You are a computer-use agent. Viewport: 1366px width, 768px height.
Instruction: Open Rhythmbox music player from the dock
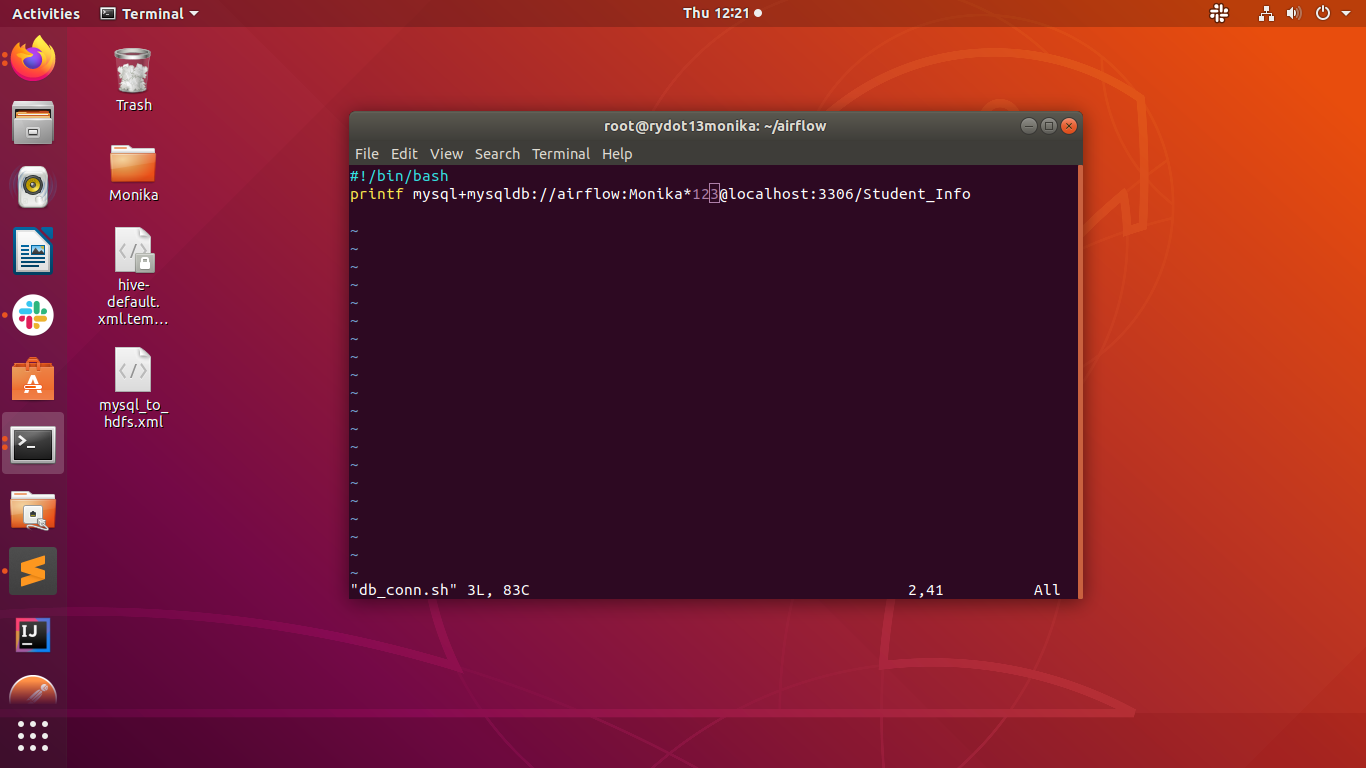[x=33, y=186]
